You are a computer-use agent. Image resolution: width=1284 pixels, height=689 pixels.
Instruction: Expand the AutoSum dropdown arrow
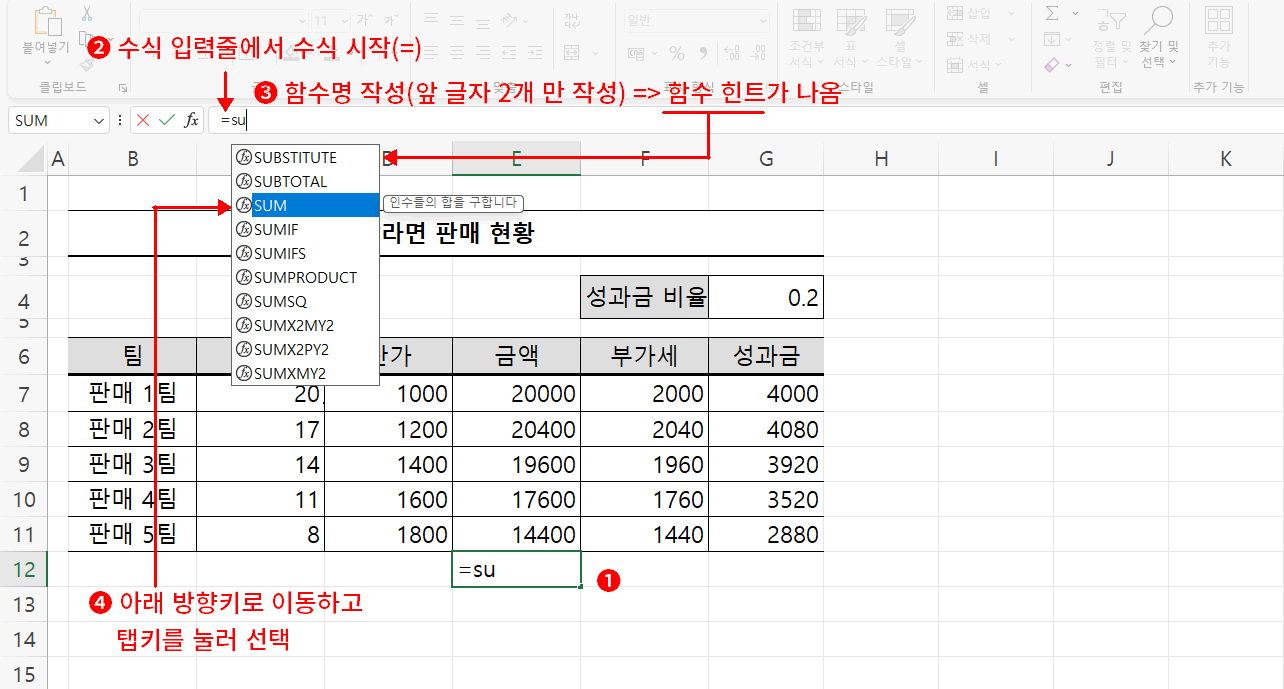click(x=1075, y=13)
